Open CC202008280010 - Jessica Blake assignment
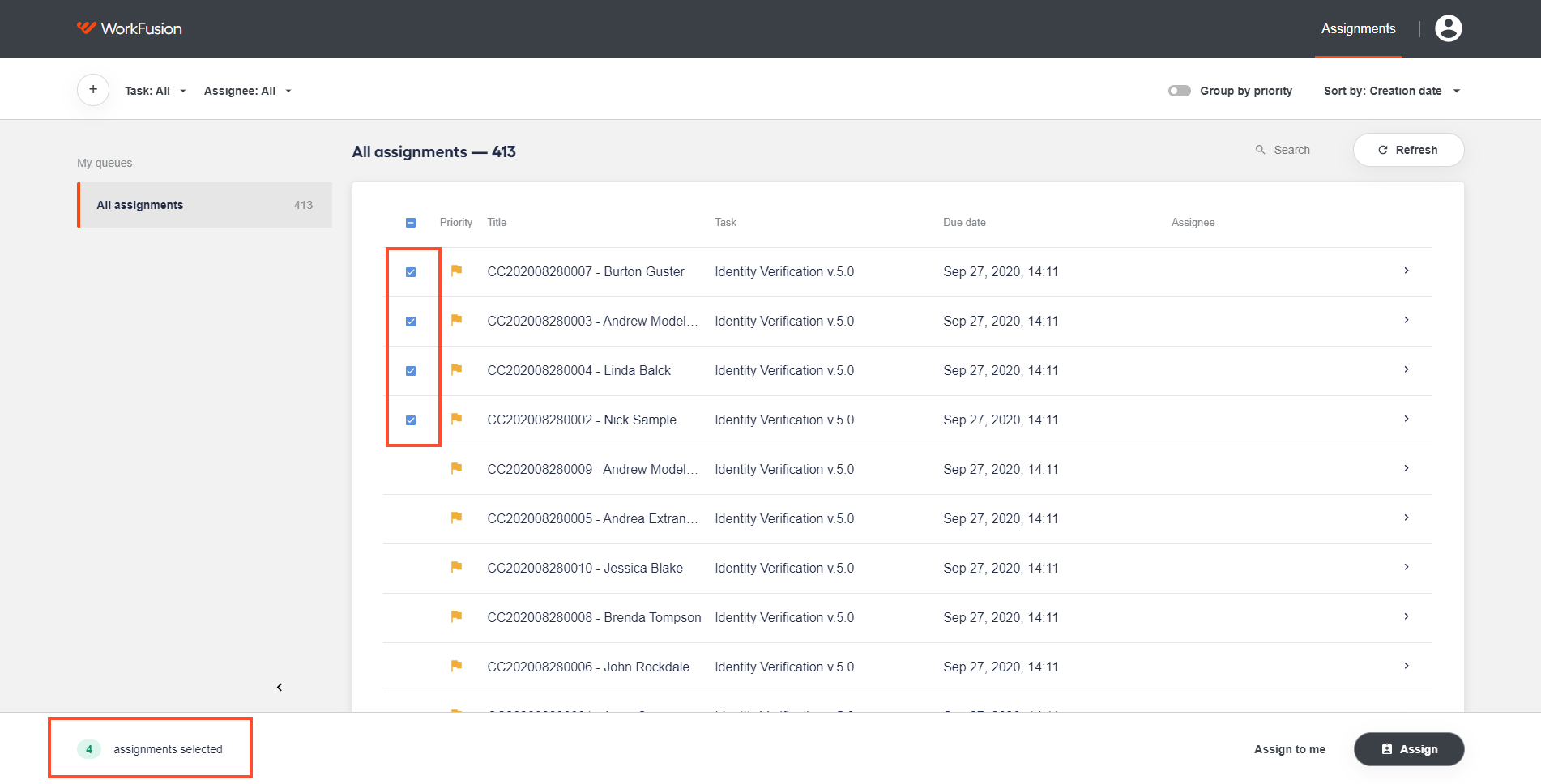Image resolution: width=1541 pixels, height=784 pixels. [x=585, y=568]
